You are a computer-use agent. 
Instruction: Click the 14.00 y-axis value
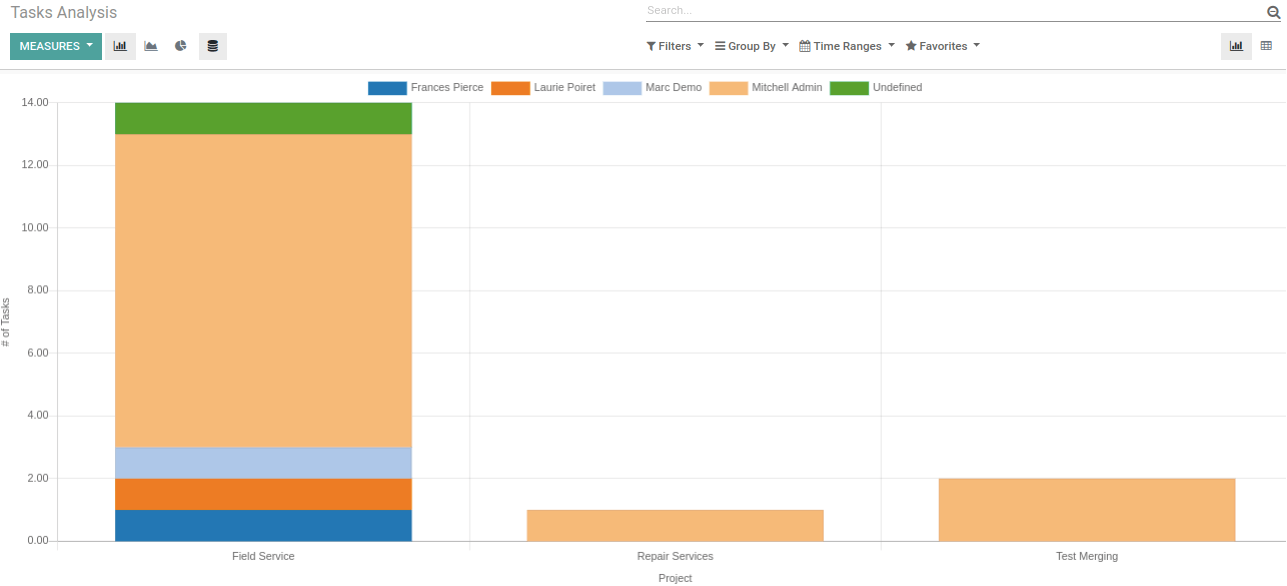pos(35,102)
